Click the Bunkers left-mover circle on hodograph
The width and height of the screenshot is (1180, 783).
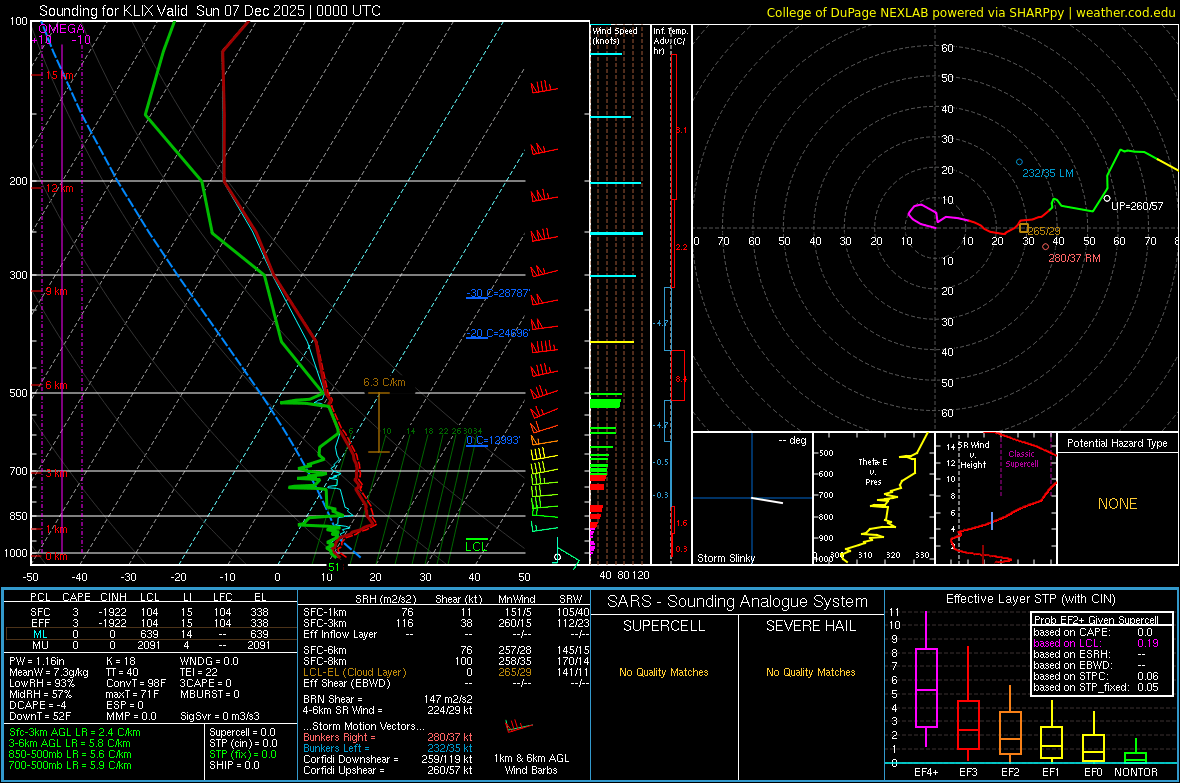(x=1020, y=162)
